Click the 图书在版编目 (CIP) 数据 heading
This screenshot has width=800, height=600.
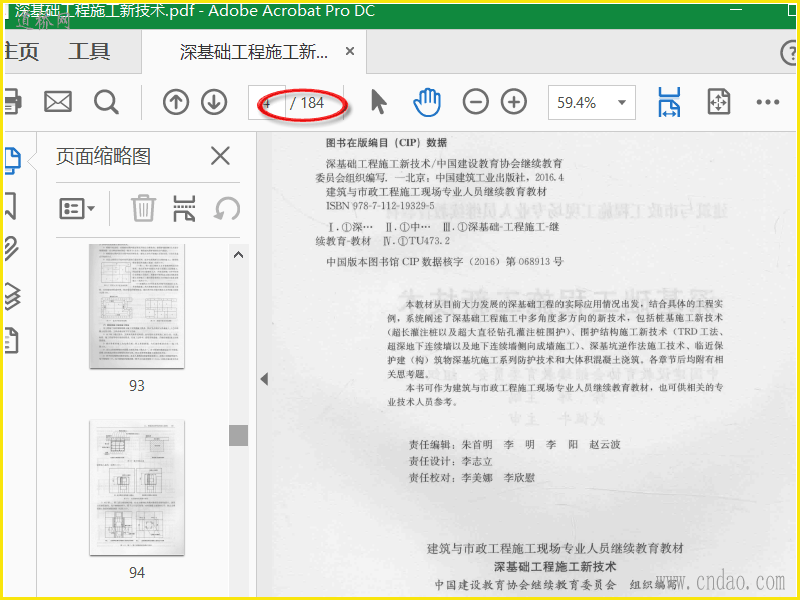[386, 142]
